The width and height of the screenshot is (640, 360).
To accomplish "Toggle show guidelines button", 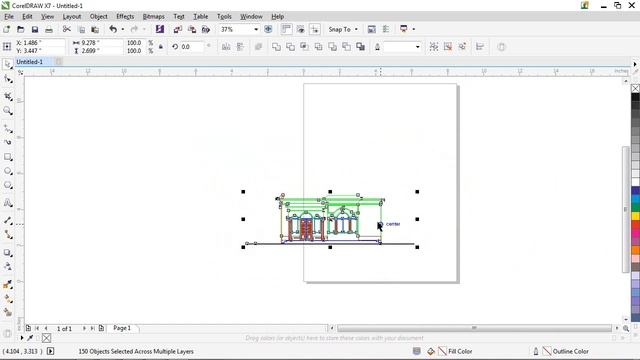I will click(314, 29).
